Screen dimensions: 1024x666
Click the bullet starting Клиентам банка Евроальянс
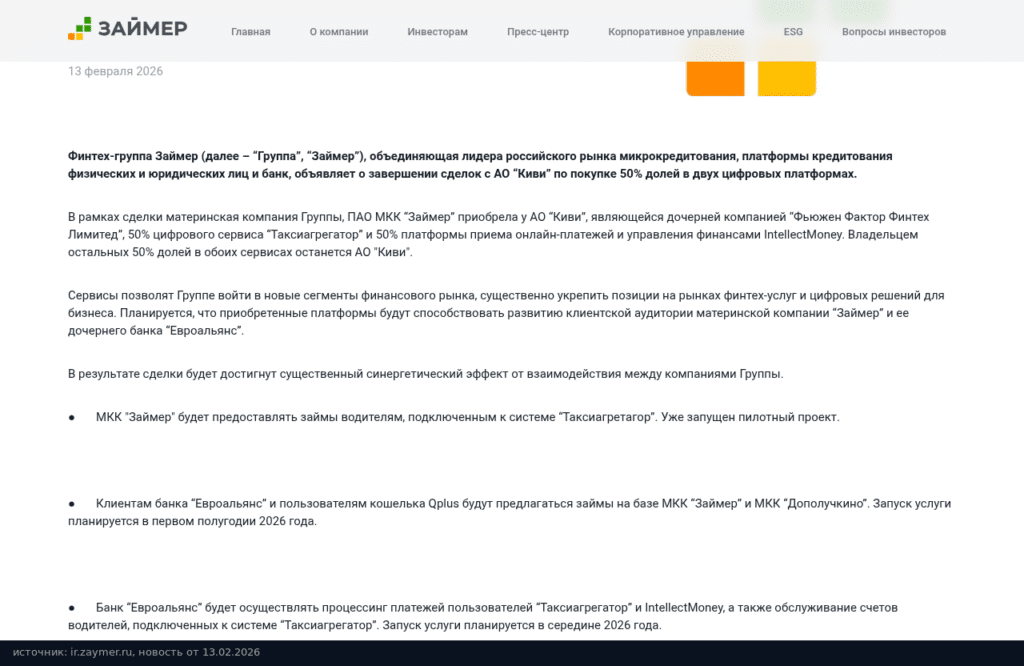click(509, 512)
